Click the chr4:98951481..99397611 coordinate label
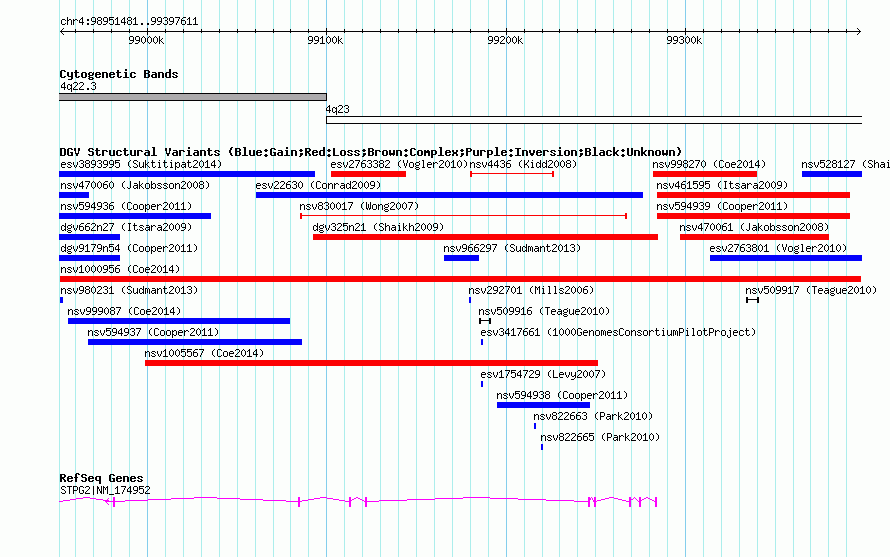The width and height of the screenshot is (890, 557). [x=129, y=22]
